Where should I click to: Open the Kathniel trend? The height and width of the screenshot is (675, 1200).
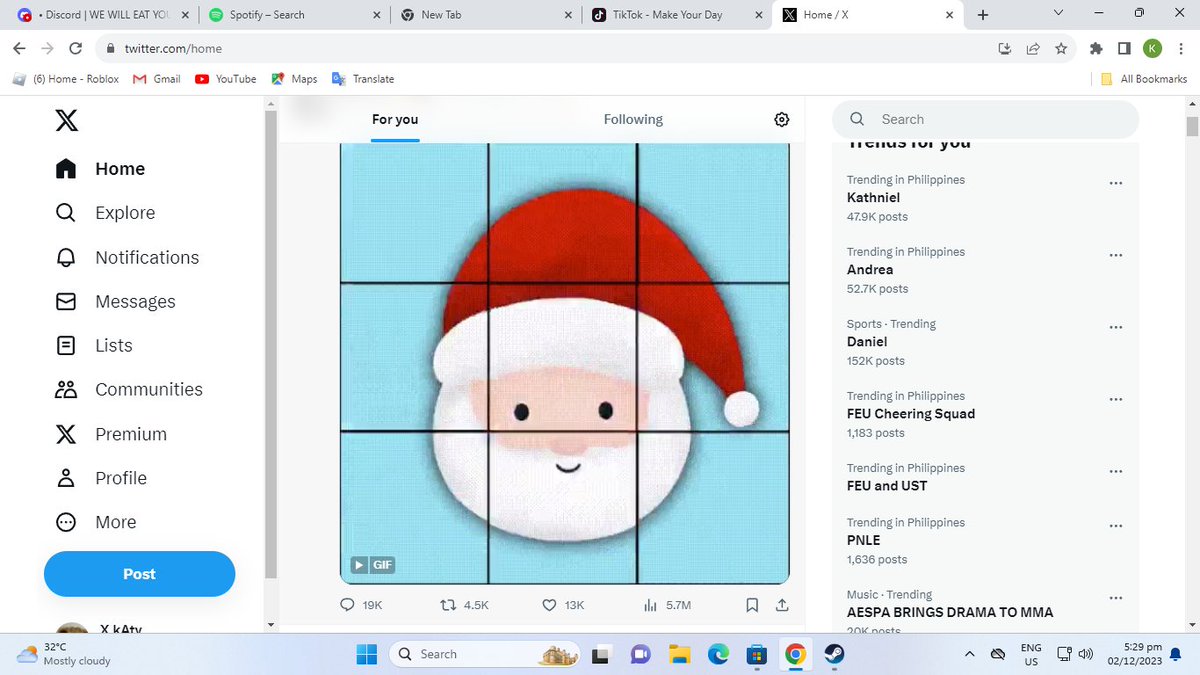coord(873,198)
